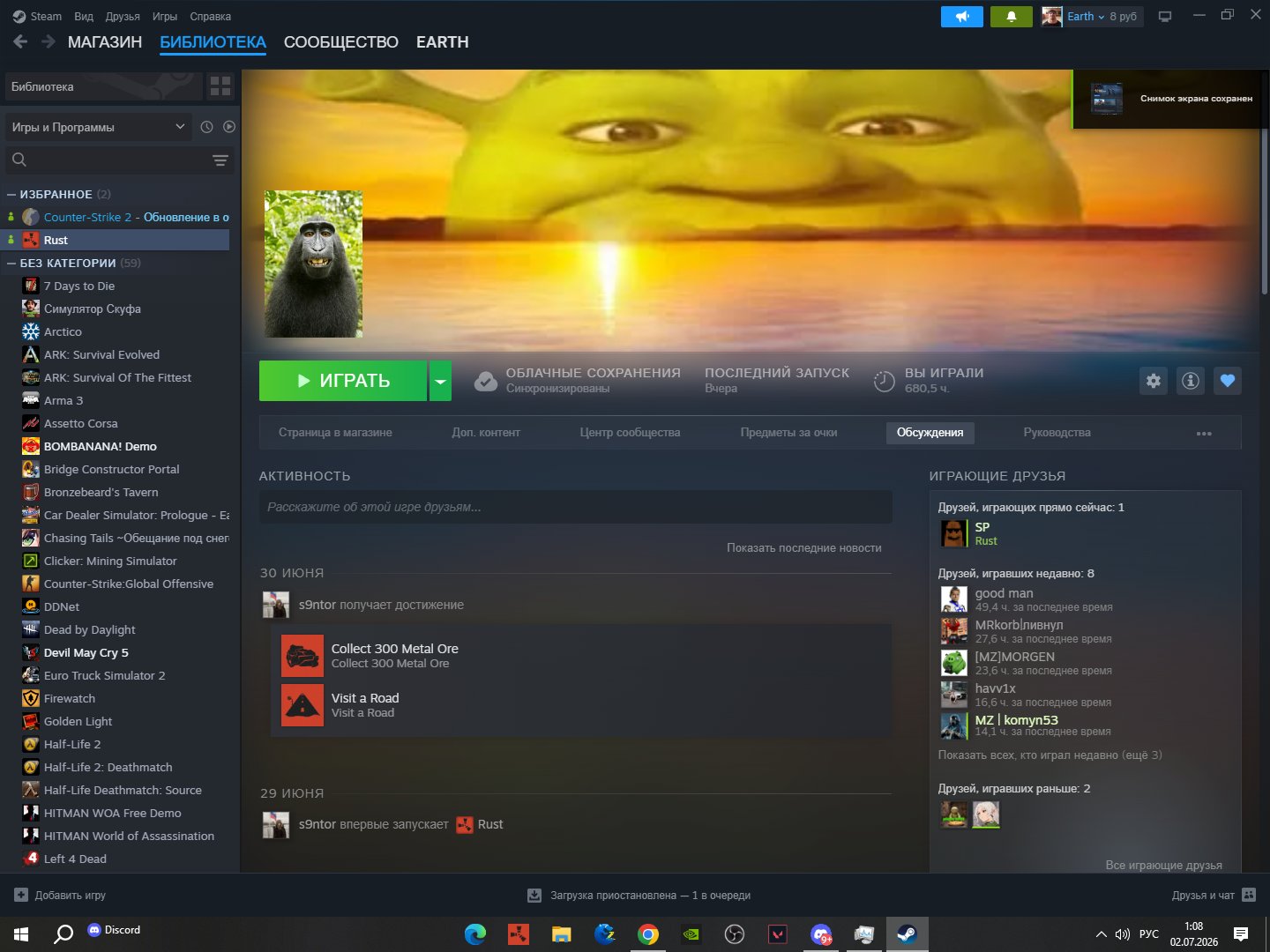Click the Visit a Road achievement icon
The height and width of the screenshot is (952, 1270).
[x=303, y=705]
